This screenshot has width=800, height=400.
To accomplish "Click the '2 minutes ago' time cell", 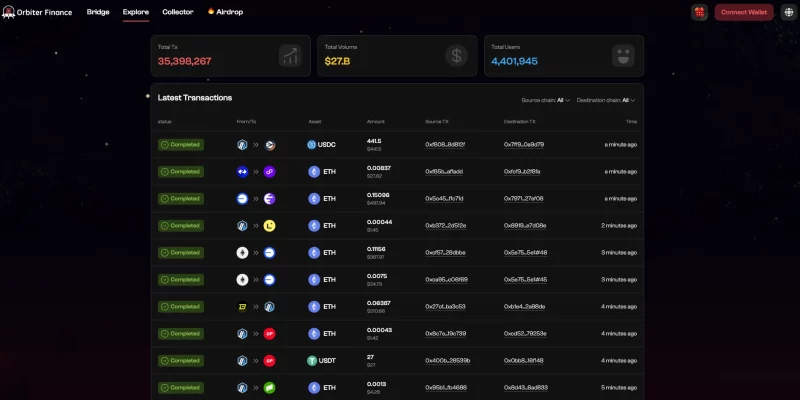I will tap(619, 226).
